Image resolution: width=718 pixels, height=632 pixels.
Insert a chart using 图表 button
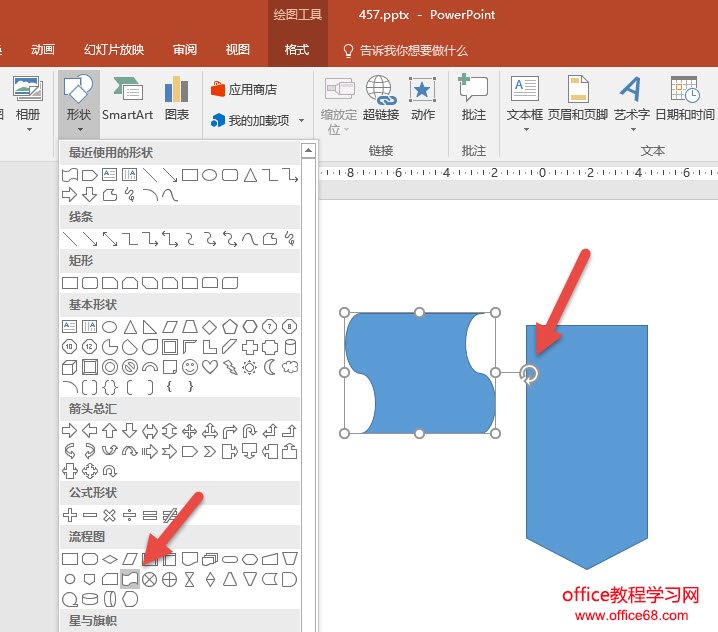[x=177, y=100]
